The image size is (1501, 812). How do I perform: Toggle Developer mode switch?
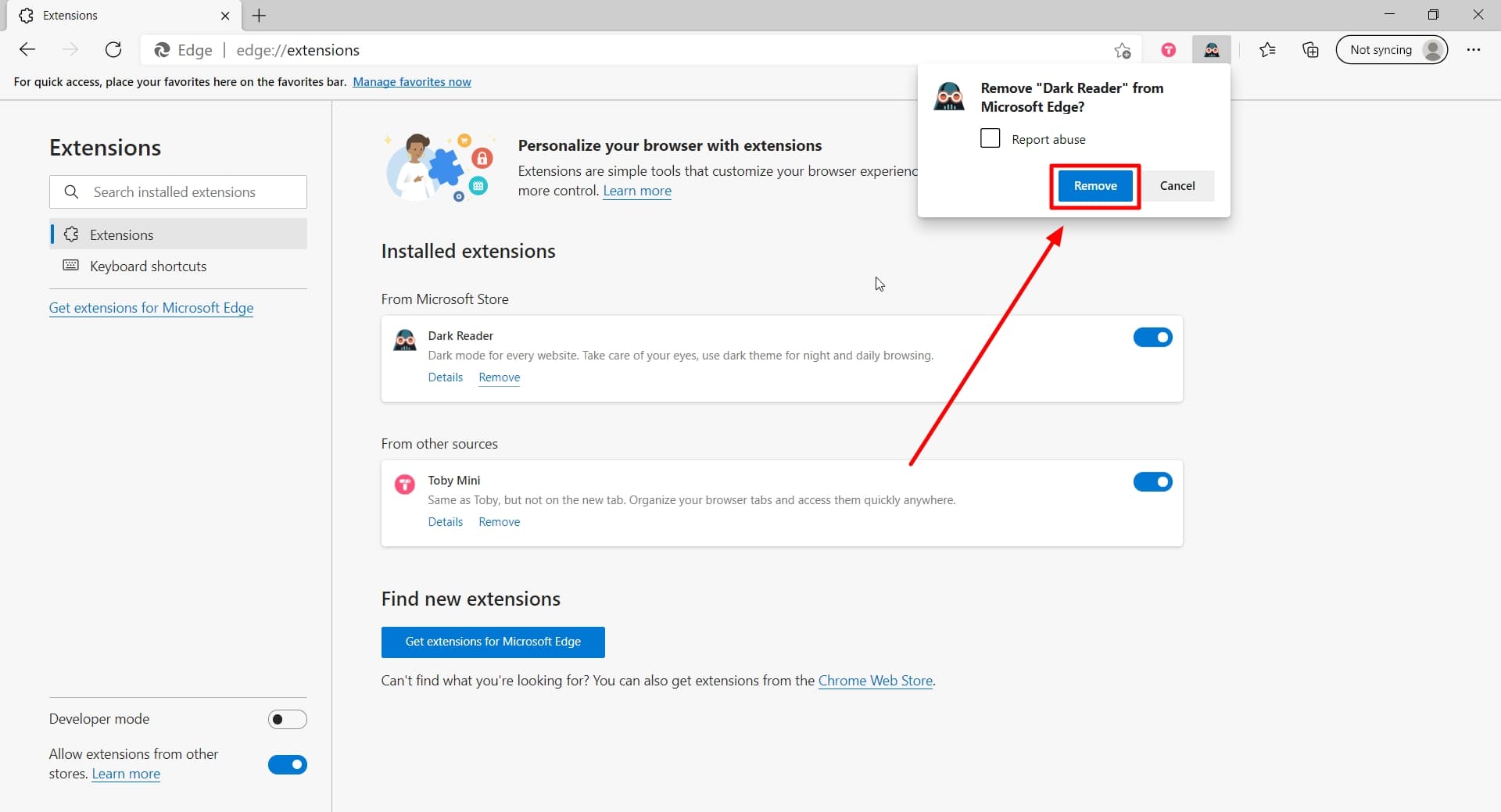point(288,719)
